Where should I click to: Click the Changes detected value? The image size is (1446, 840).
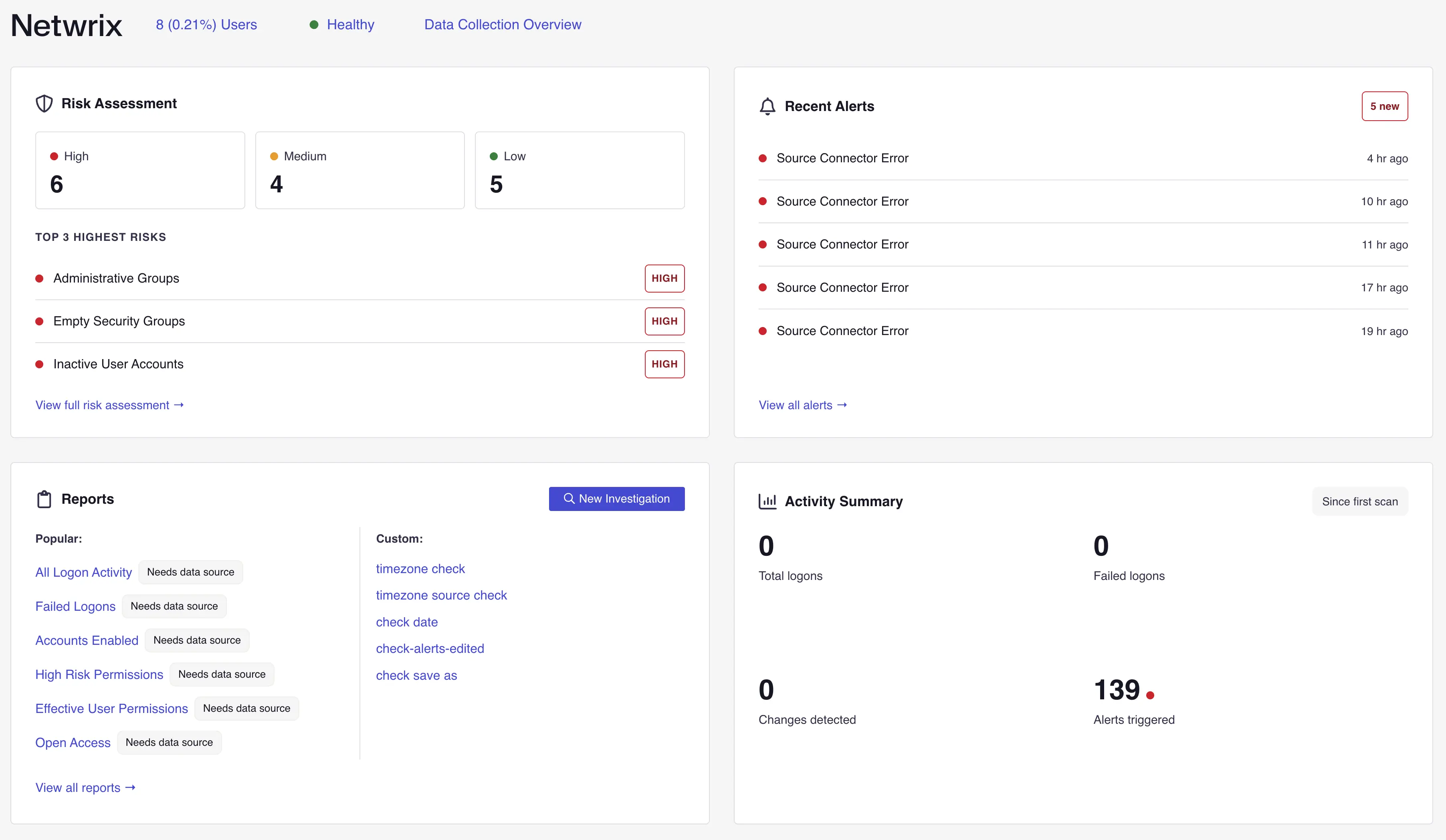click(766, 690)
